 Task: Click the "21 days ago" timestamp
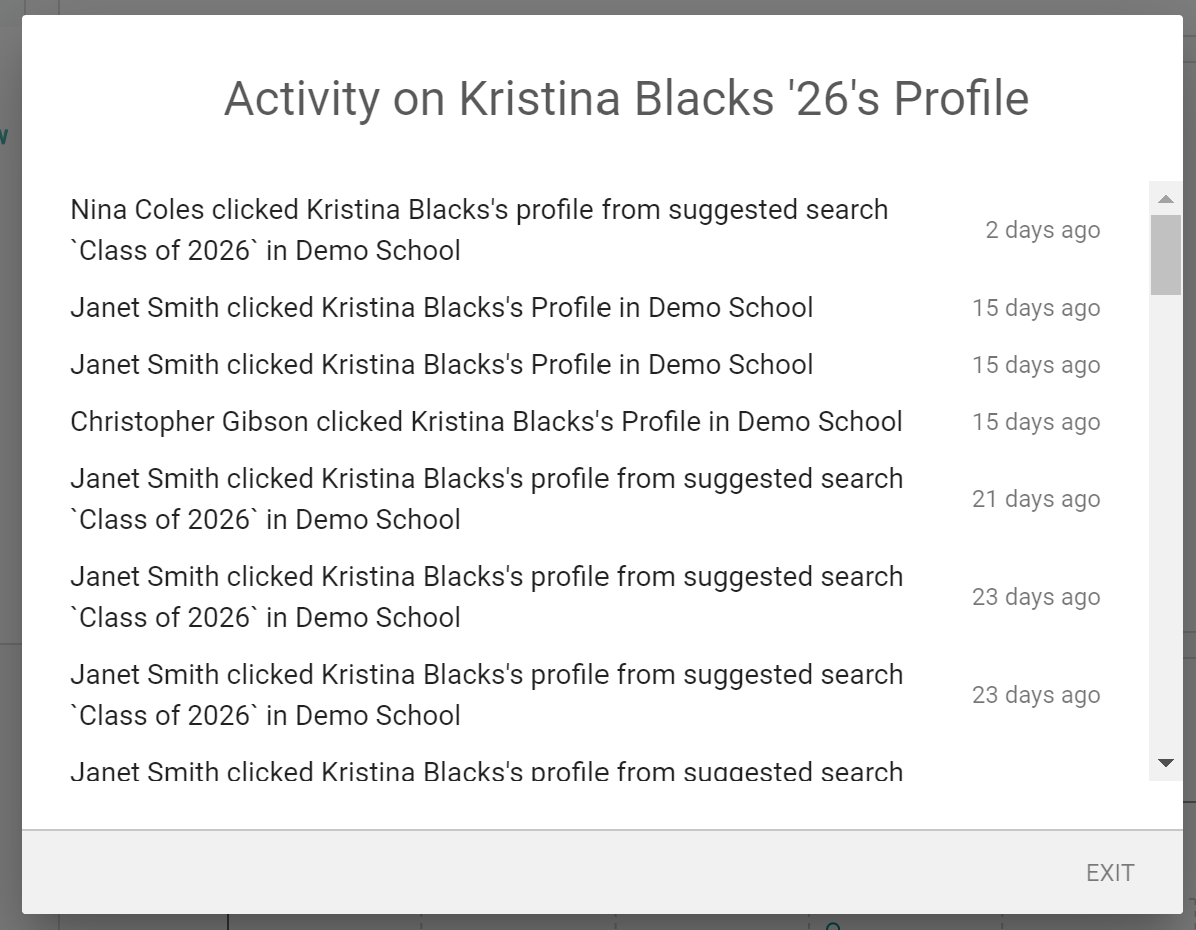(1035, 499)
